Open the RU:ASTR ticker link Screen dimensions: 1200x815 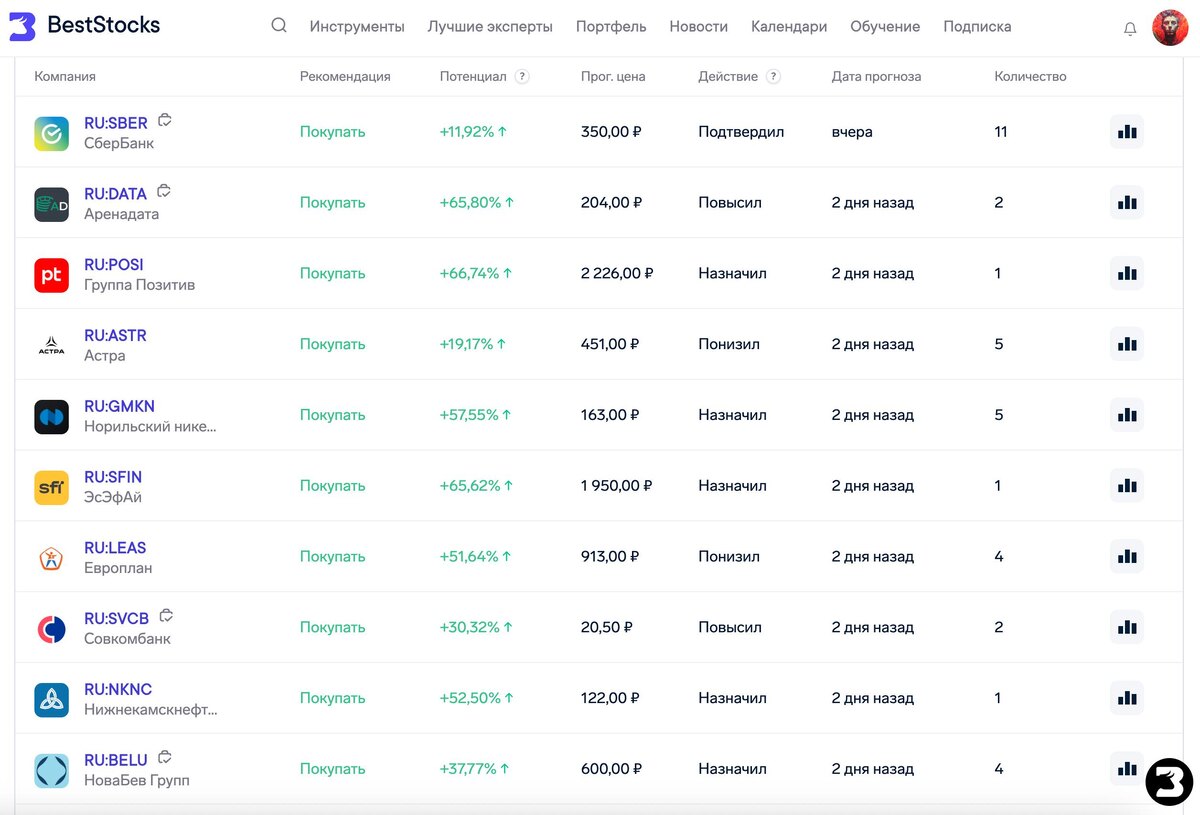(x=115, y=336)
